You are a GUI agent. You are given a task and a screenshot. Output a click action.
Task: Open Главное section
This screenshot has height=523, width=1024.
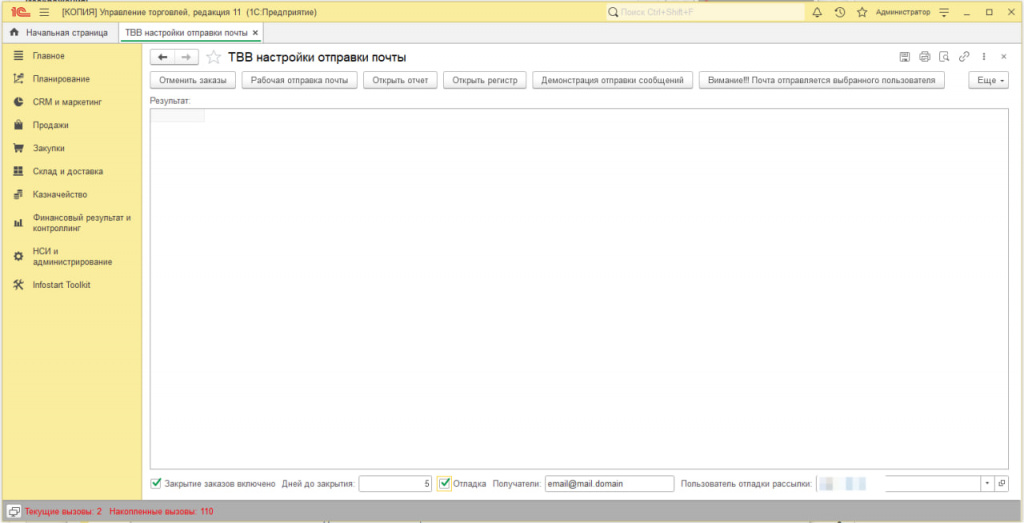click(48, 55)
